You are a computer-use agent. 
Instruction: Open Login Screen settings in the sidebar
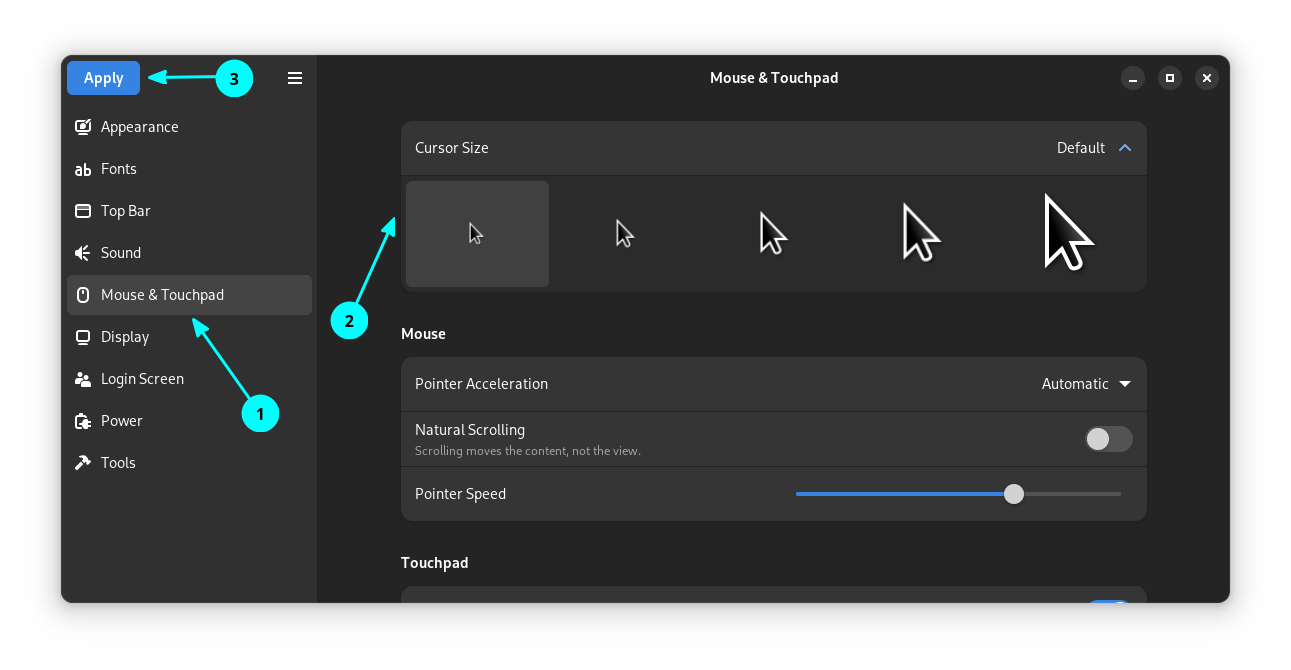coord(141,378)
